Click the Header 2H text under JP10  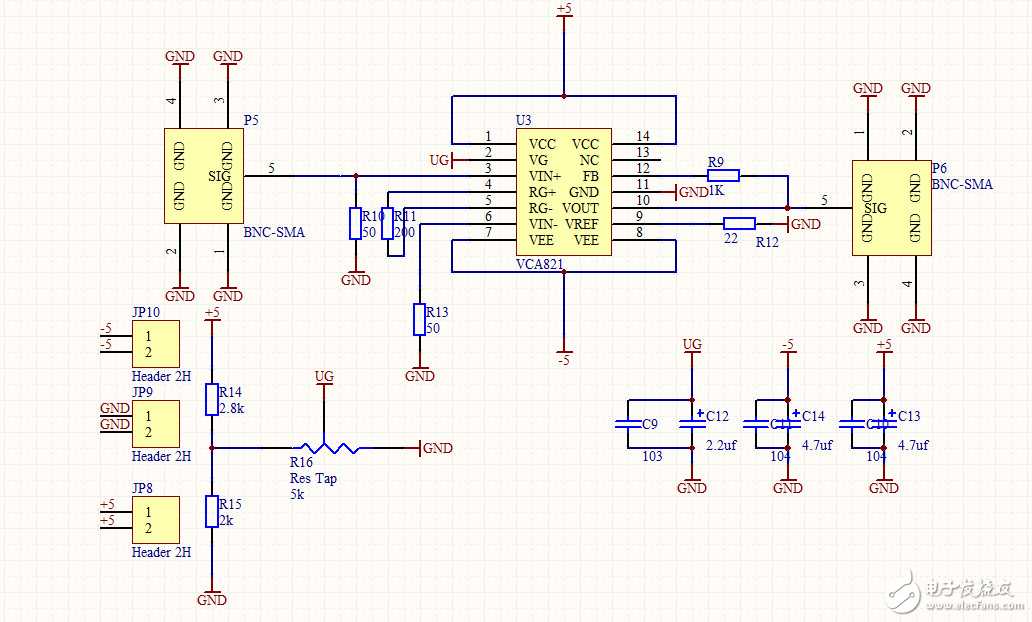pyautogui.click(x=161, y=376)
